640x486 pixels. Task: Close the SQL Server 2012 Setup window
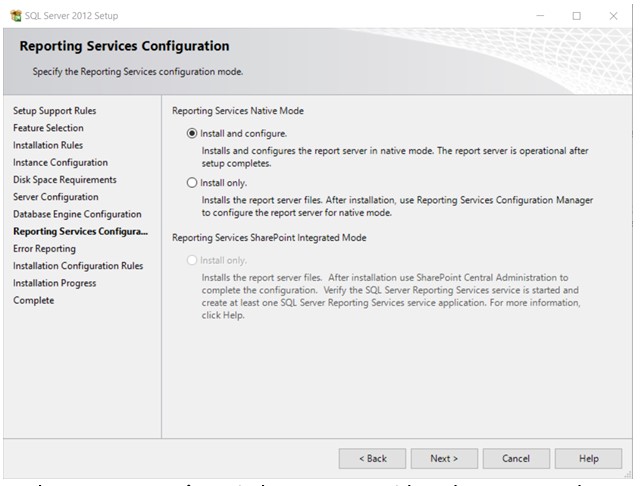coord(613,16)
